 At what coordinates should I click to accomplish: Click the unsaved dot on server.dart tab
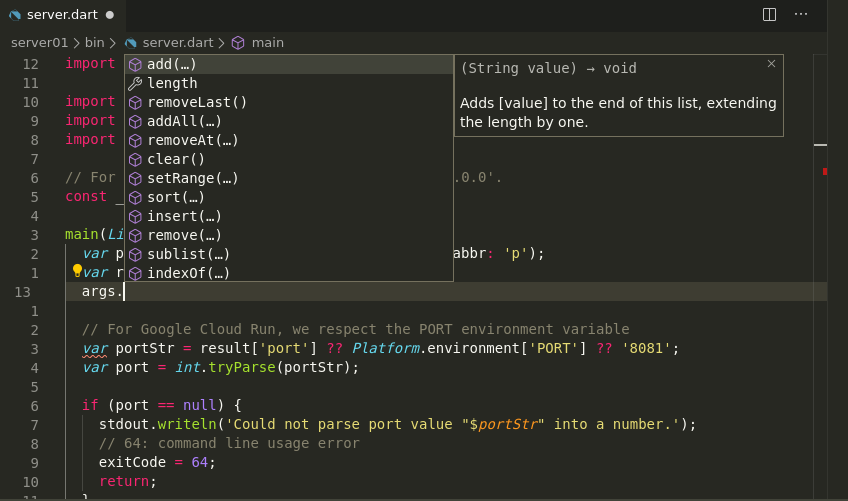point(110,15)
